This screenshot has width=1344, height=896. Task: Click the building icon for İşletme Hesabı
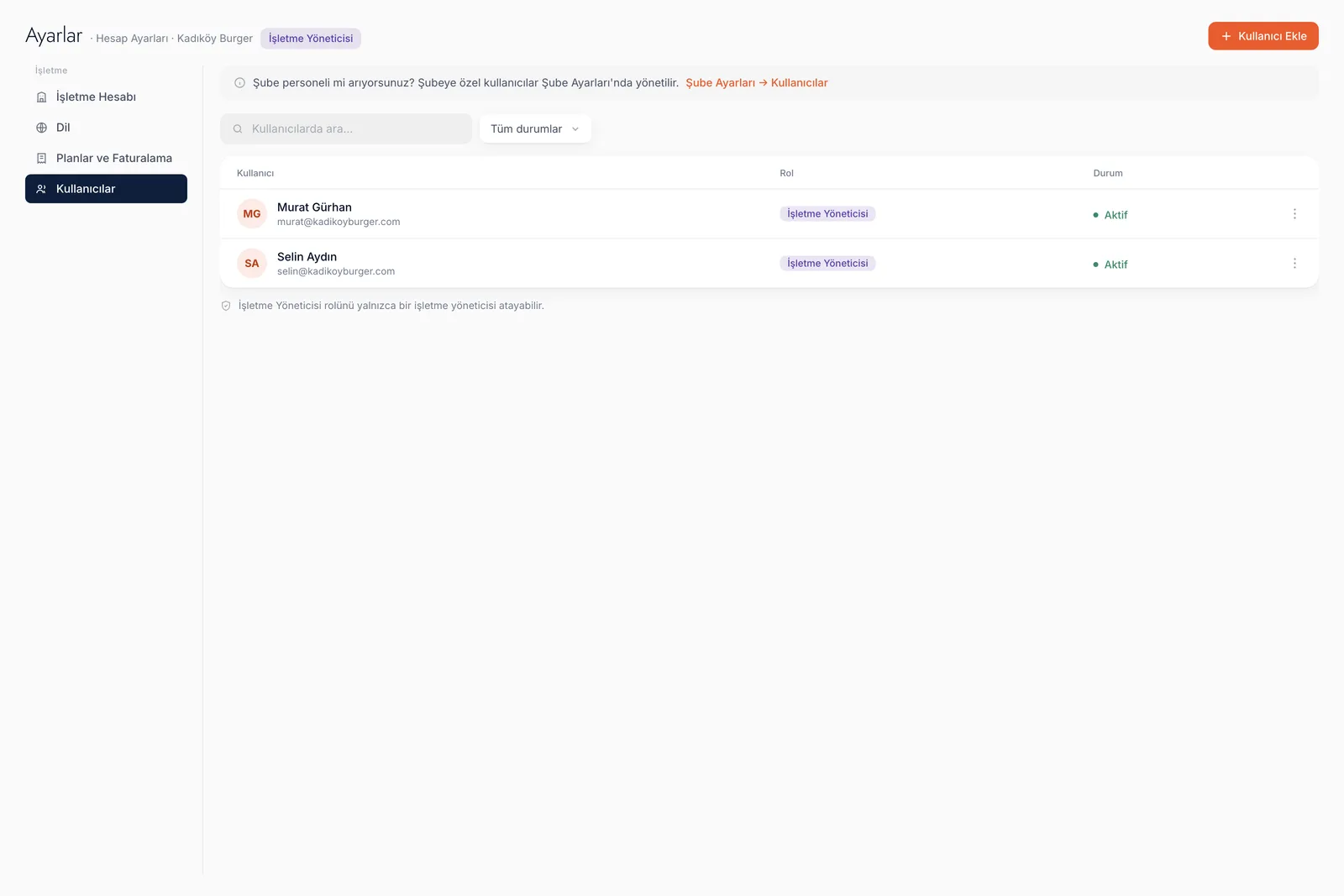[41, 97]
